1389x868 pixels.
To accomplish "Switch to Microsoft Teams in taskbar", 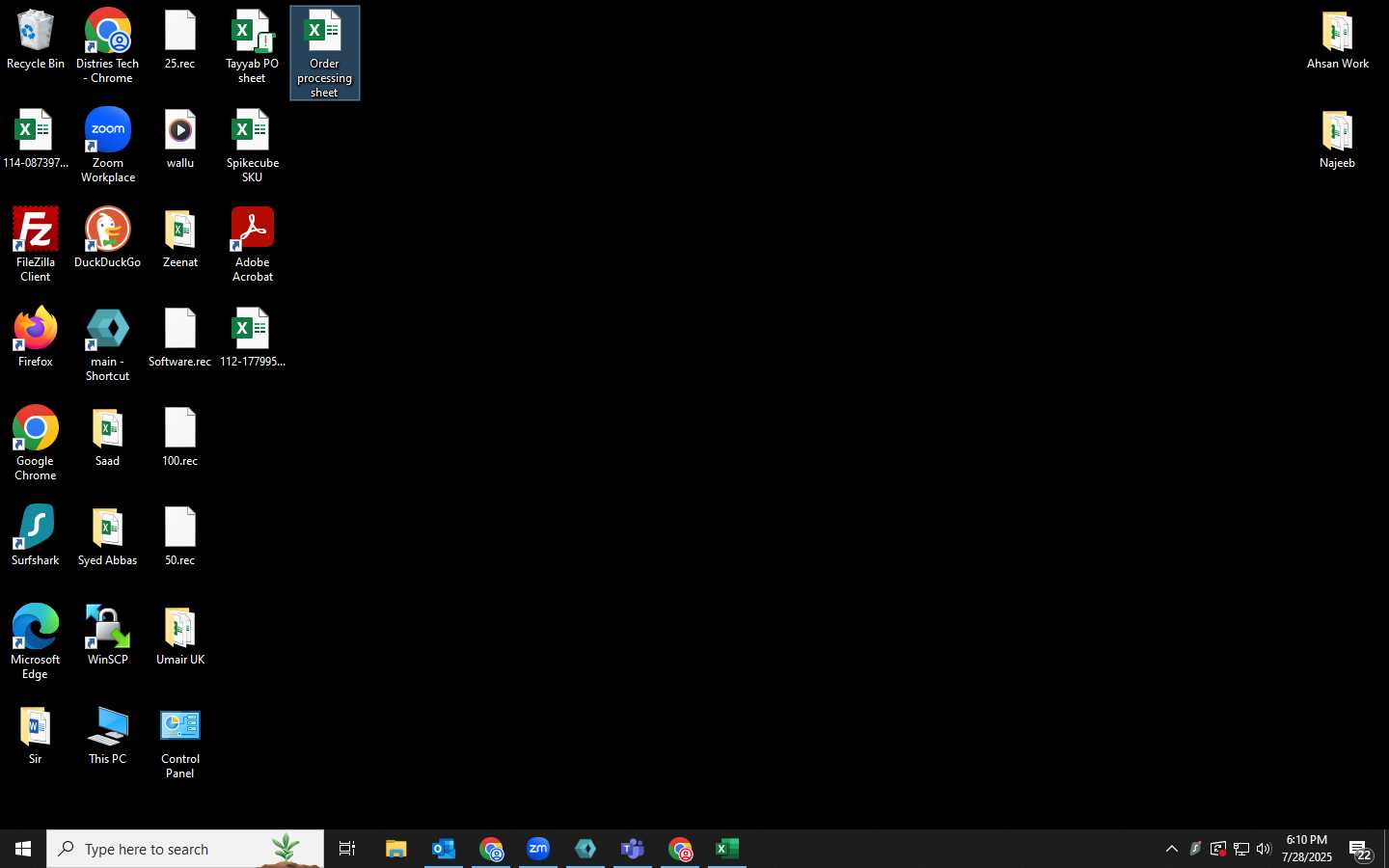I will click(633, 849).
